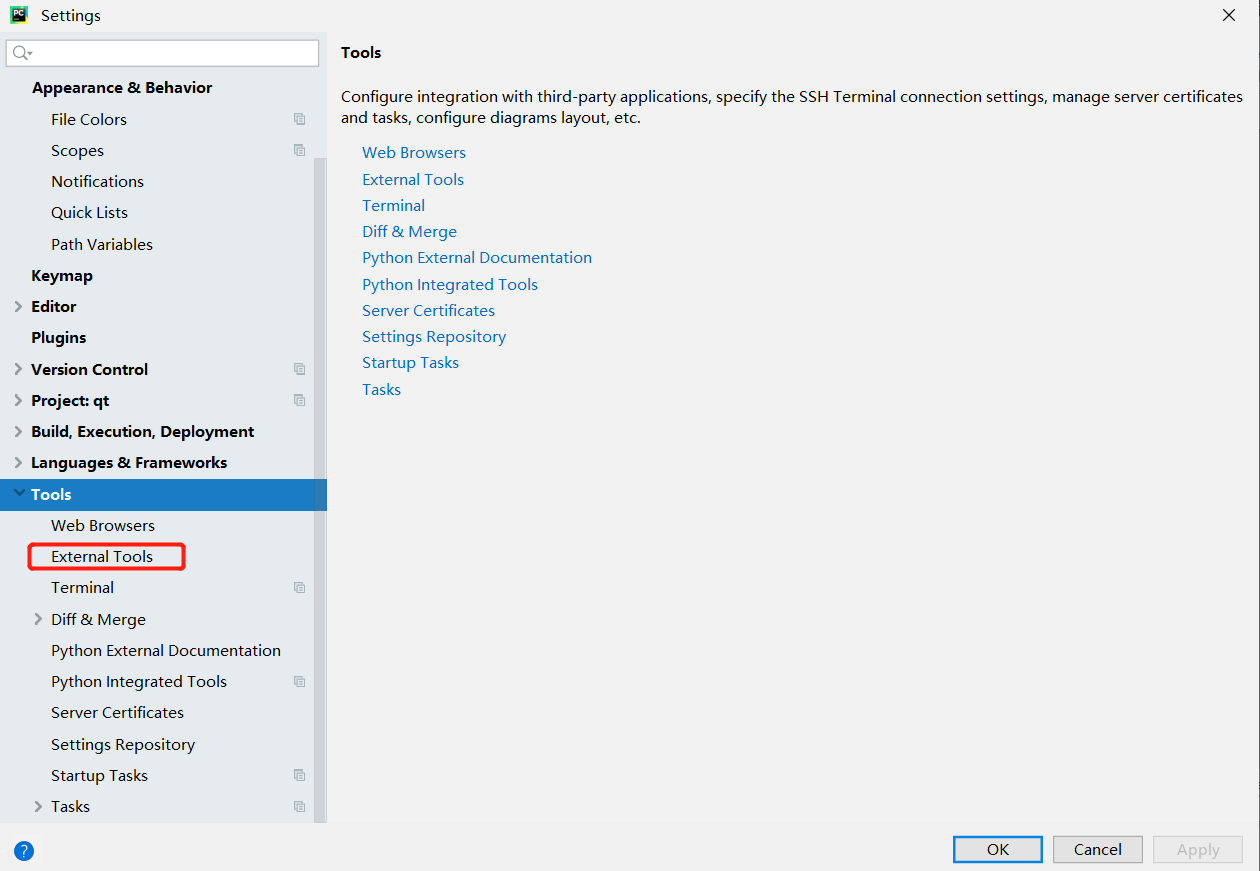This screenshot has width=1260, height=871.
Task: Open the Terminal link in right pane
Action: coord(393,206)
